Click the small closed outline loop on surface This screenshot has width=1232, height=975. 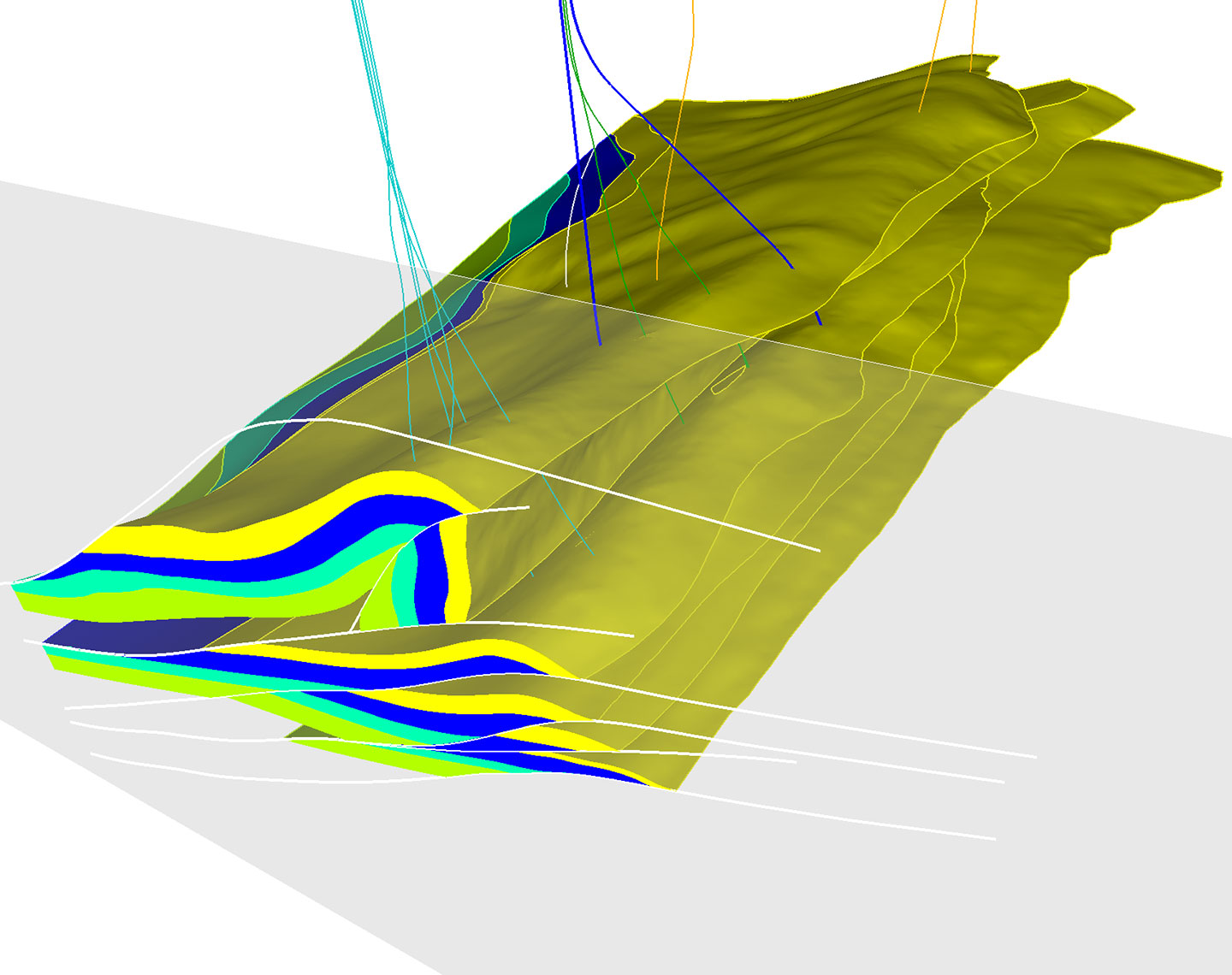726,381
